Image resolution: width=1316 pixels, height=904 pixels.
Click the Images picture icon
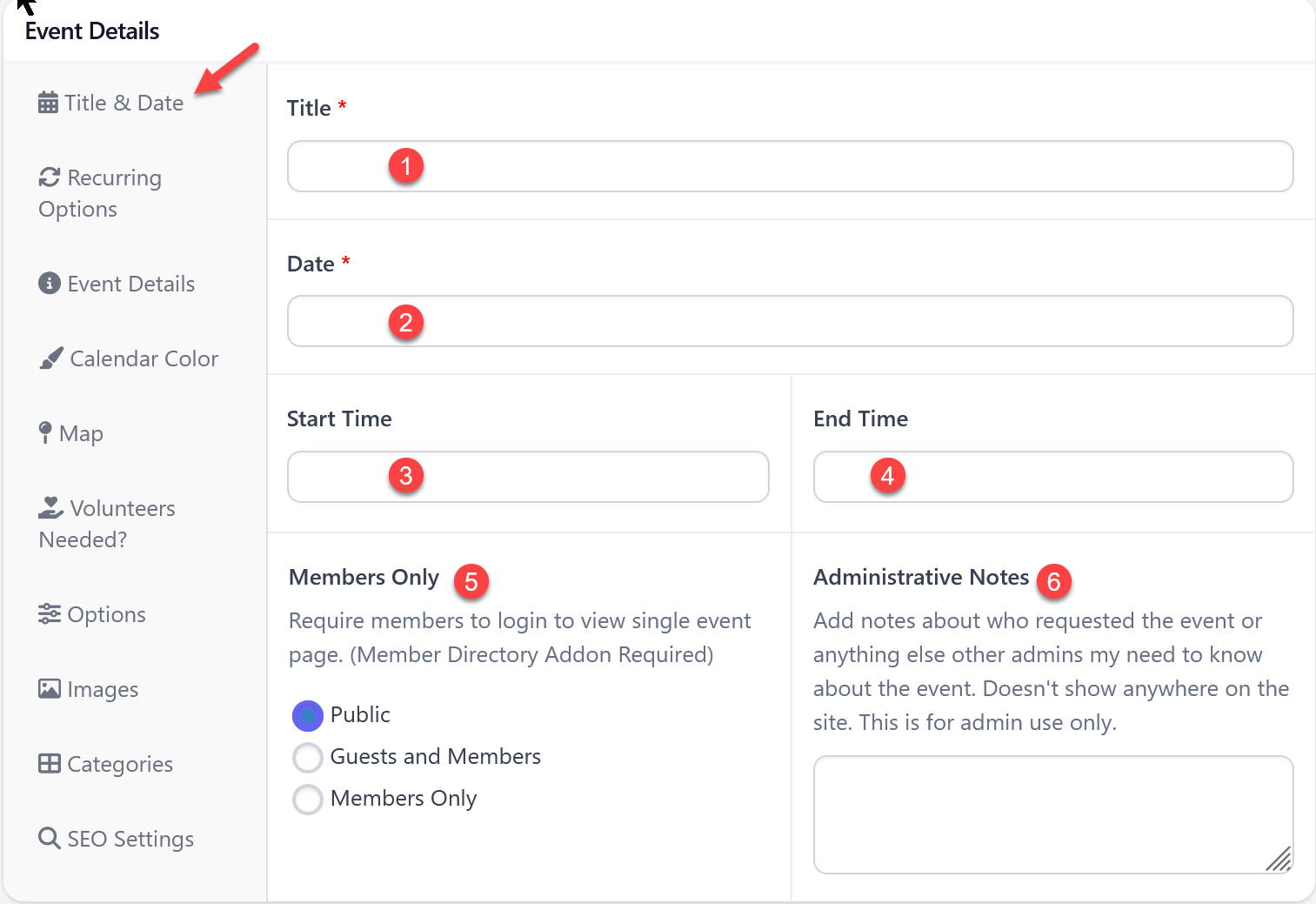pos(50,689)
